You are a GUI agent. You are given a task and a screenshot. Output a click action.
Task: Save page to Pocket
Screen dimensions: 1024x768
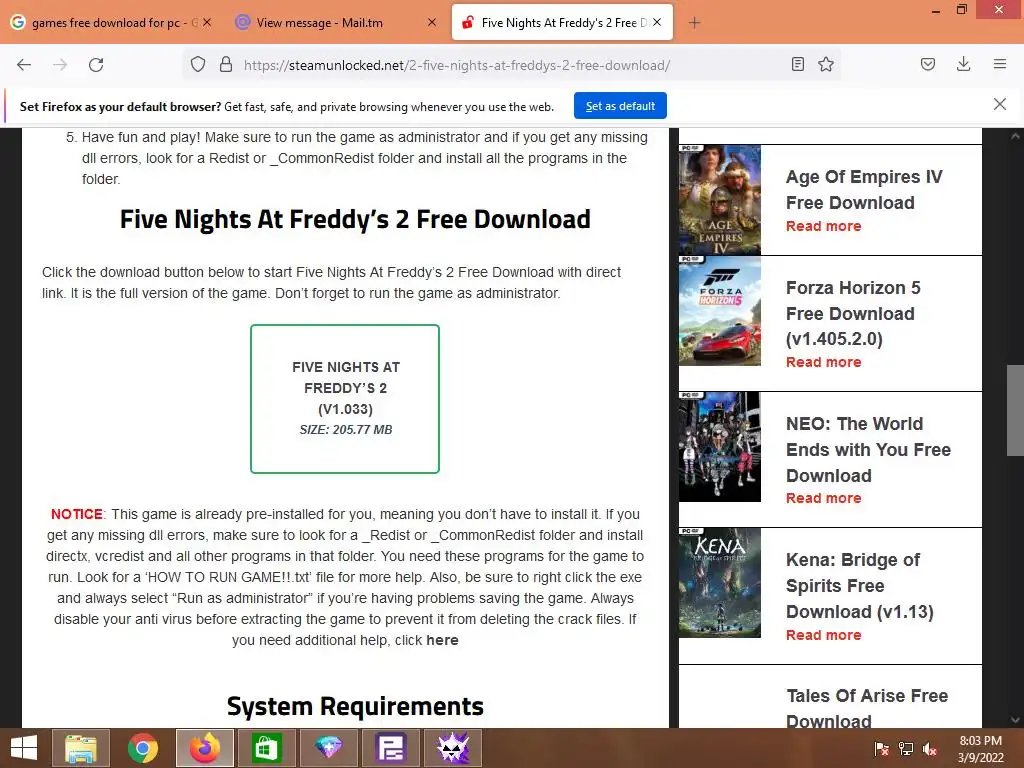[x=927, y=64]
